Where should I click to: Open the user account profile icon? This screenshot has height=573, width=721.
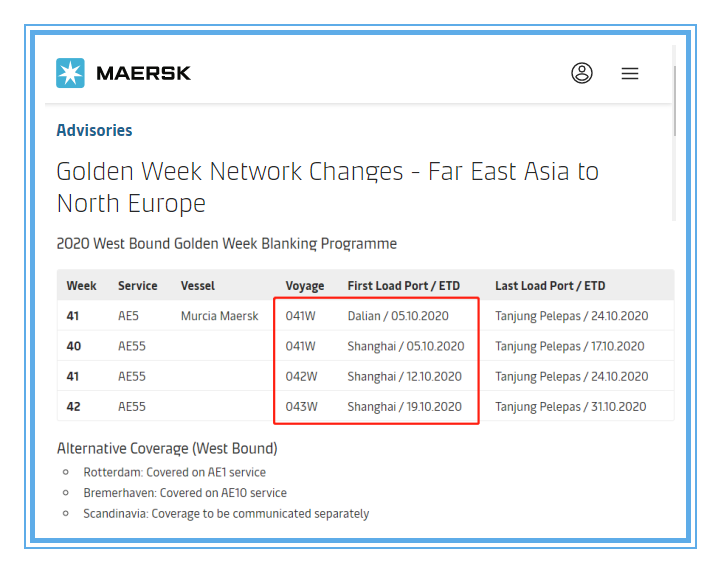(582, 73)
